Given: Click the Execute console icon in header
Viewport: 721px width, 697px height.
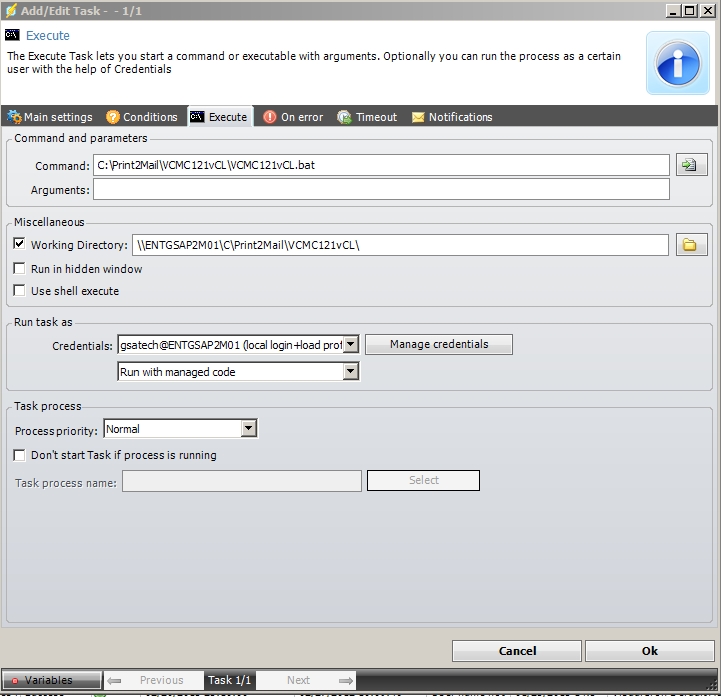Looking at the screenshot, I should pos(13,35).
